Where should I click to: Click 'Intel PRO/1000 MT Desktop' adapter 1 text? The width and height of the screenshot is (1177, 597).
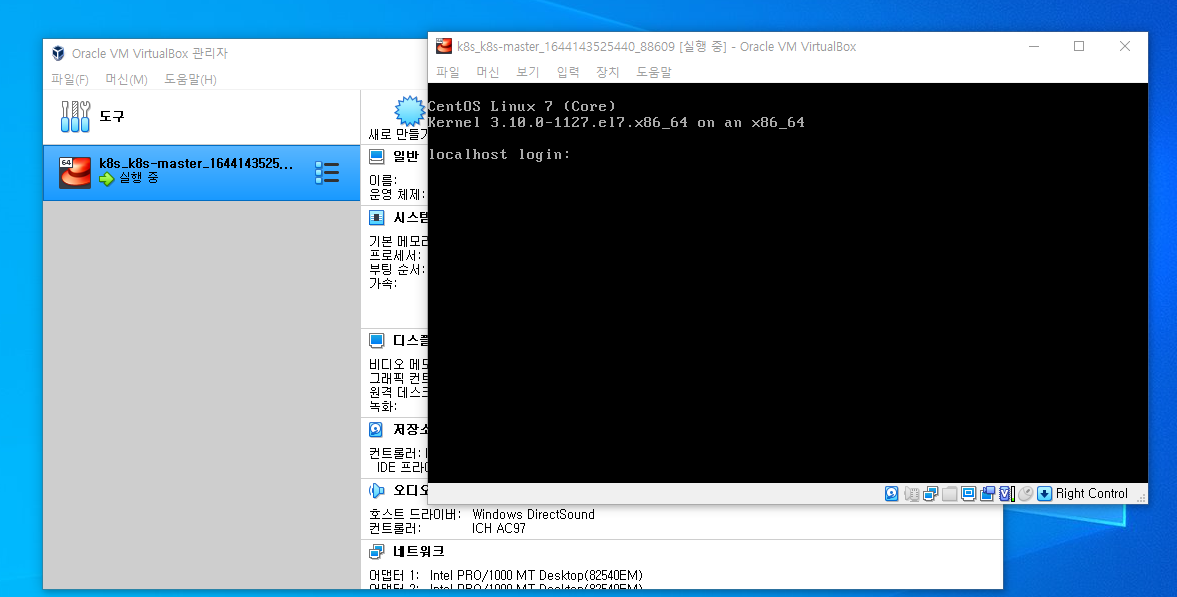pyautogui.click(x=536, y=576)
